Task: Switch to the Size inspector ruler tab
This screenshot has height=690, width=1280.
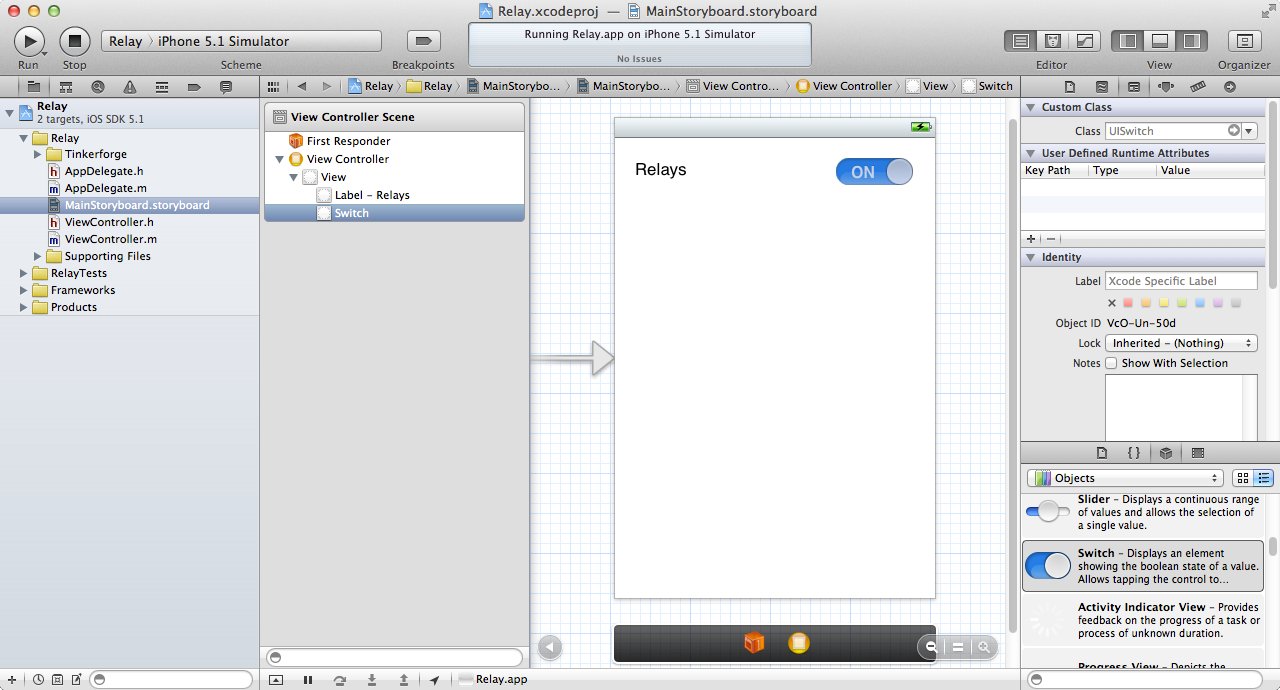Action: click(x=1198, y=87)
